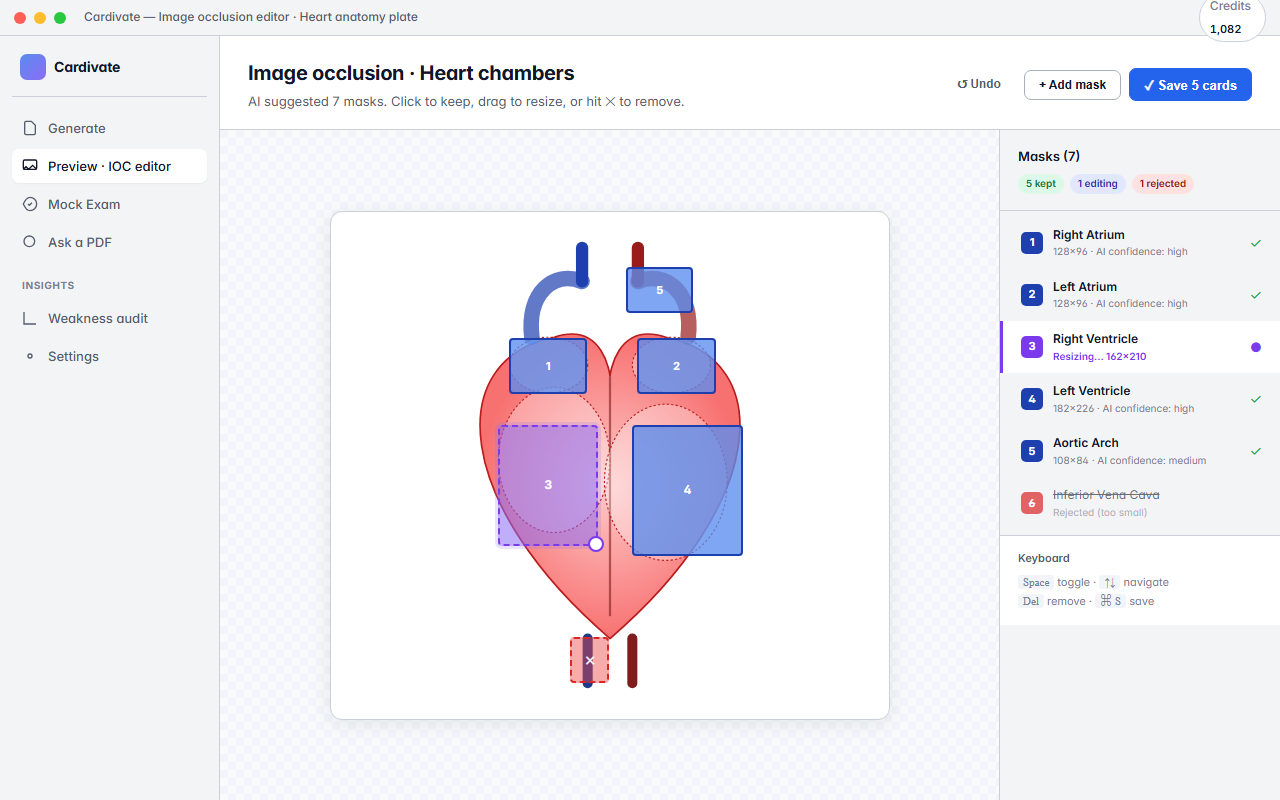Viewport: 1280px width, 800px height.
Task: Click the Undo button
Action: tap(979, 84)
